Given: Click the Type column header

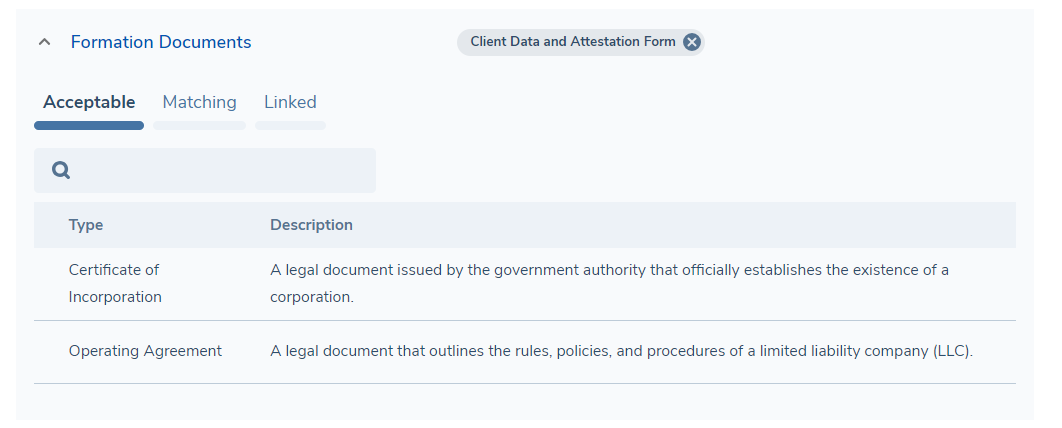Looking at the screenshot, I should pos(86,225).
